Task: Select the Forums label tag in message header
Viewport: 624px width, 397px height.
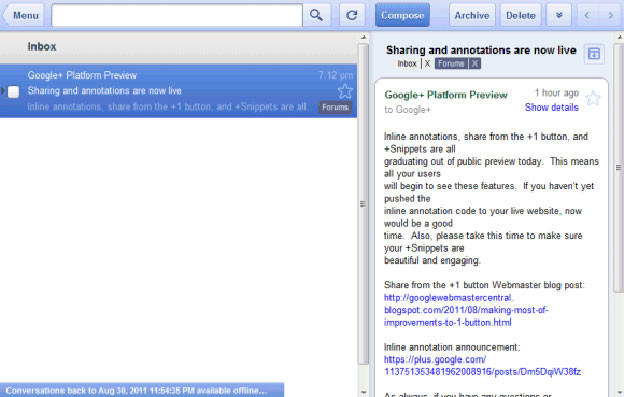Action: tap(451, 64)
